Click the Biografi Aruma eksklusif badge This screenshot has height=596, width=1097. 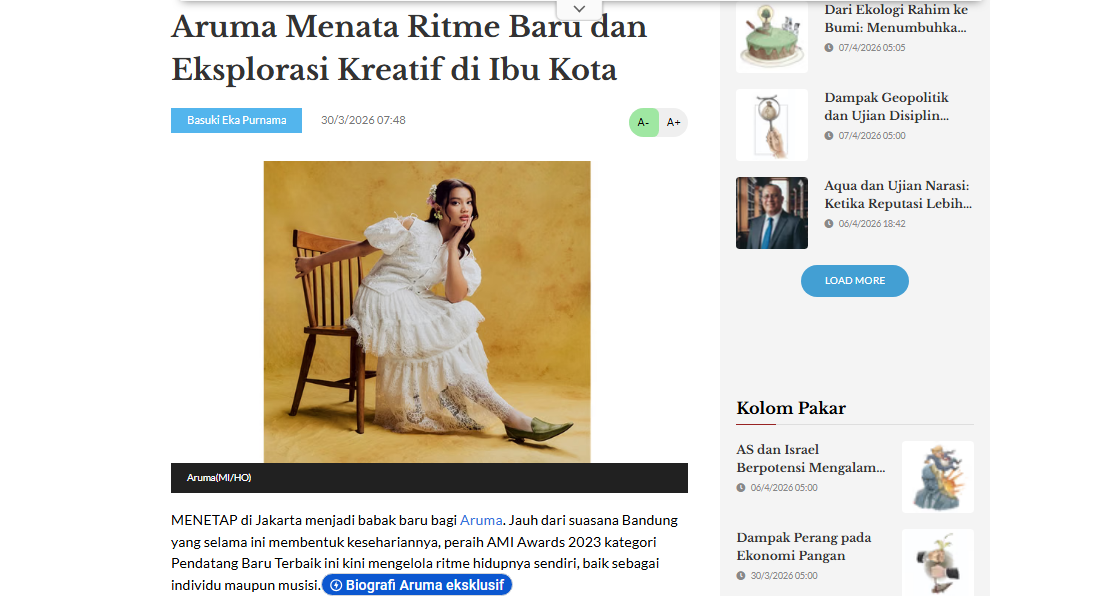pyautogui.click(x=417, y=585)
